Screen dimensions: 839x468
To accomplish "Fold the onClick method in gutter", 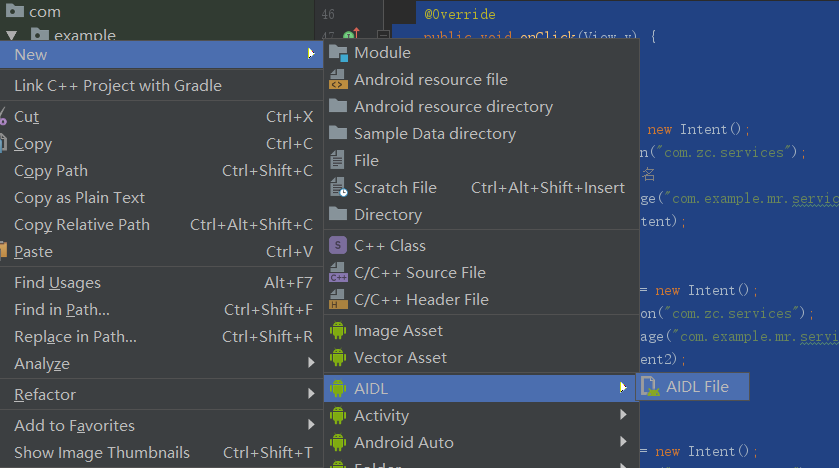I will point(383,35).
